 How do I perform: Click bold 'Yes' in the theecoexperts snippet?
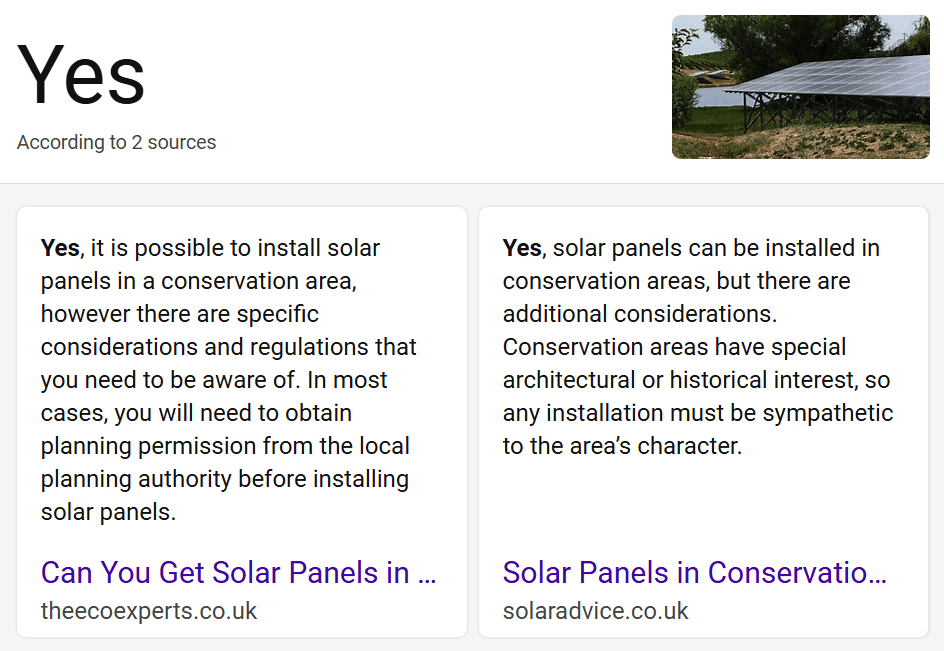[x=60, y=248]
